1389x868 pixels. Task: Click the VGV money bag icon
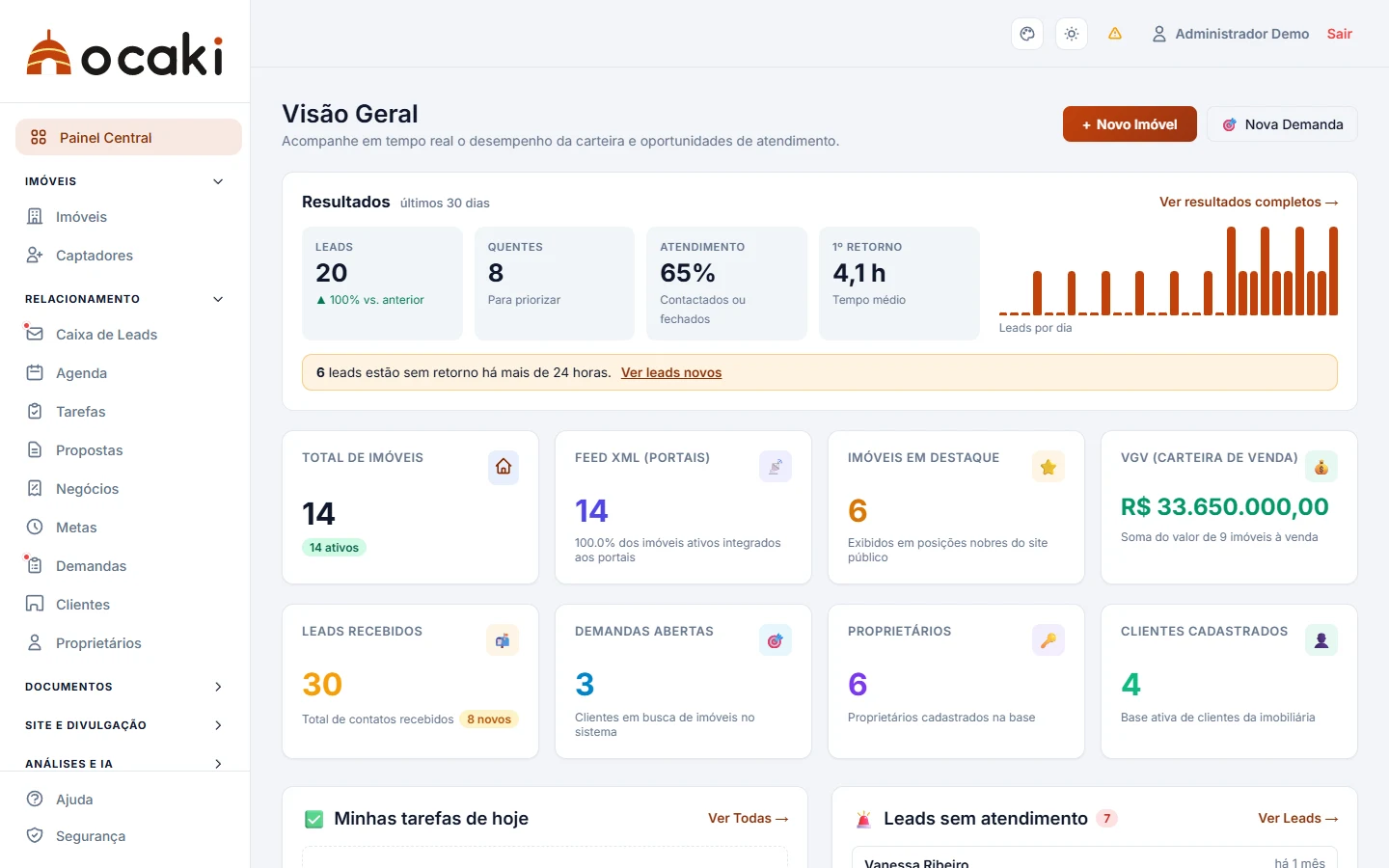[1321, 467]
